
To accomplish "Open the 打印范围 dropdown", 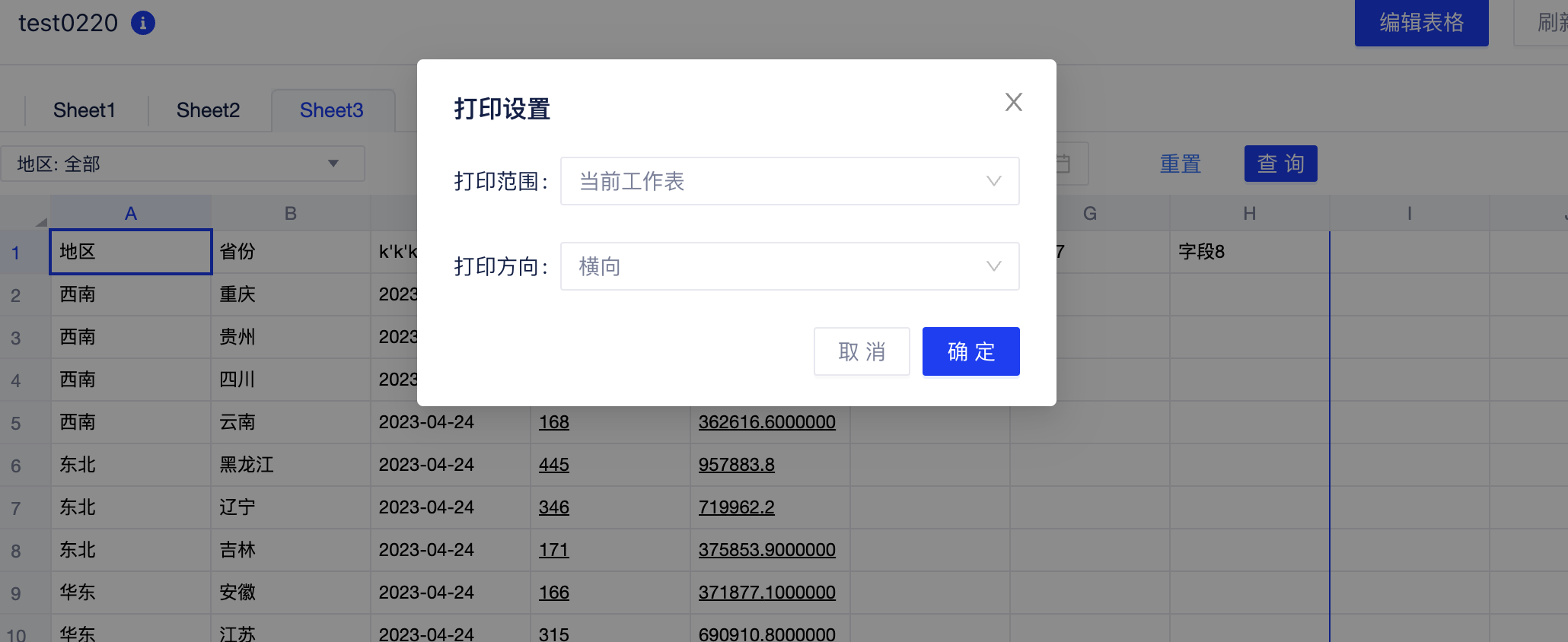I will 789,181.
